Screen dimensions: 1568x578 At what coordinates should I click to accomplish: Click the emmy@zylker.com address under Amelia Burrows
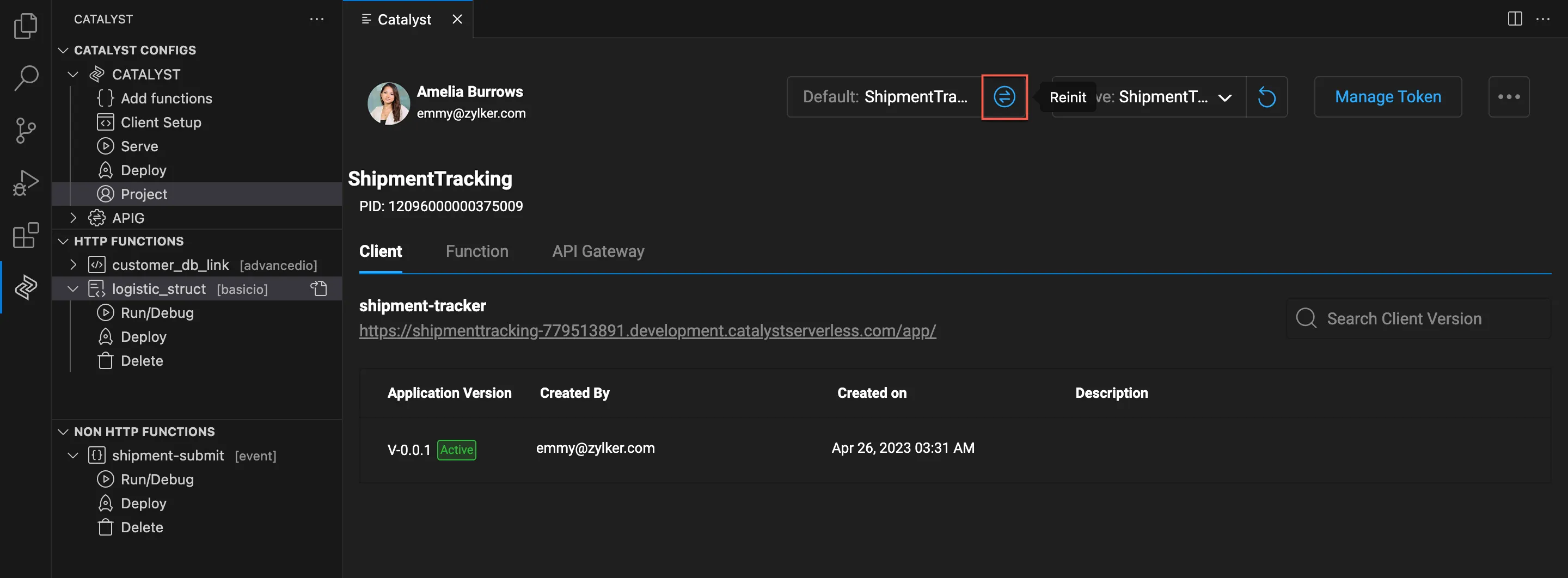point(471,113)
